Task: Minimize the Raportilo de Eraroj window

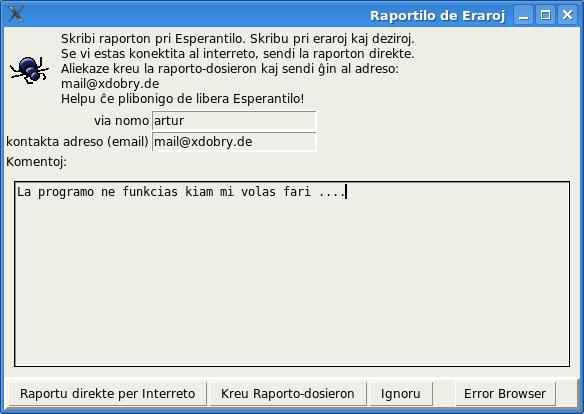Action: (524, 15)
